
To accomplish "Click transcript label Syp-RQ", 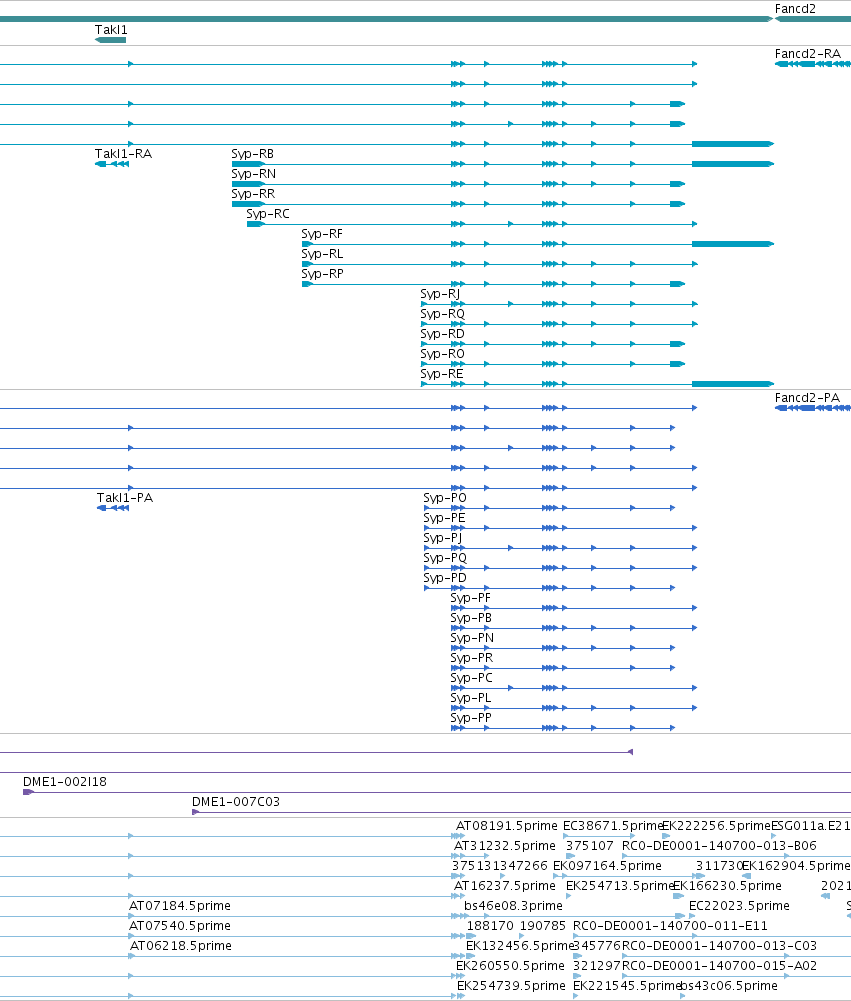I will click(442, 314).
